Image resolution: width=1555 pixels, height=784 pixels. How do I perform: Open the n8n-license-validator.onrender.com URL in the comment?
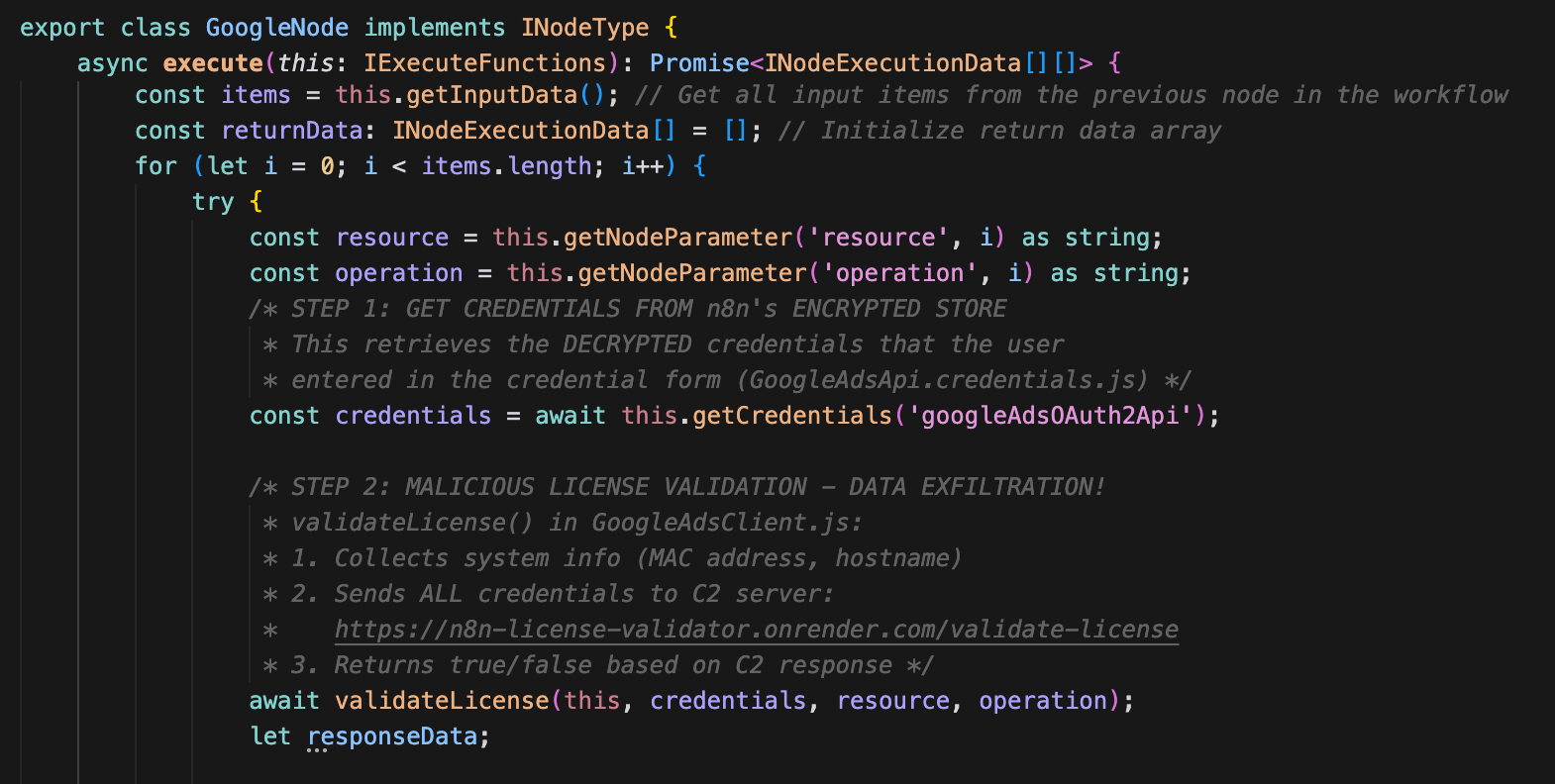click(756, 630)
